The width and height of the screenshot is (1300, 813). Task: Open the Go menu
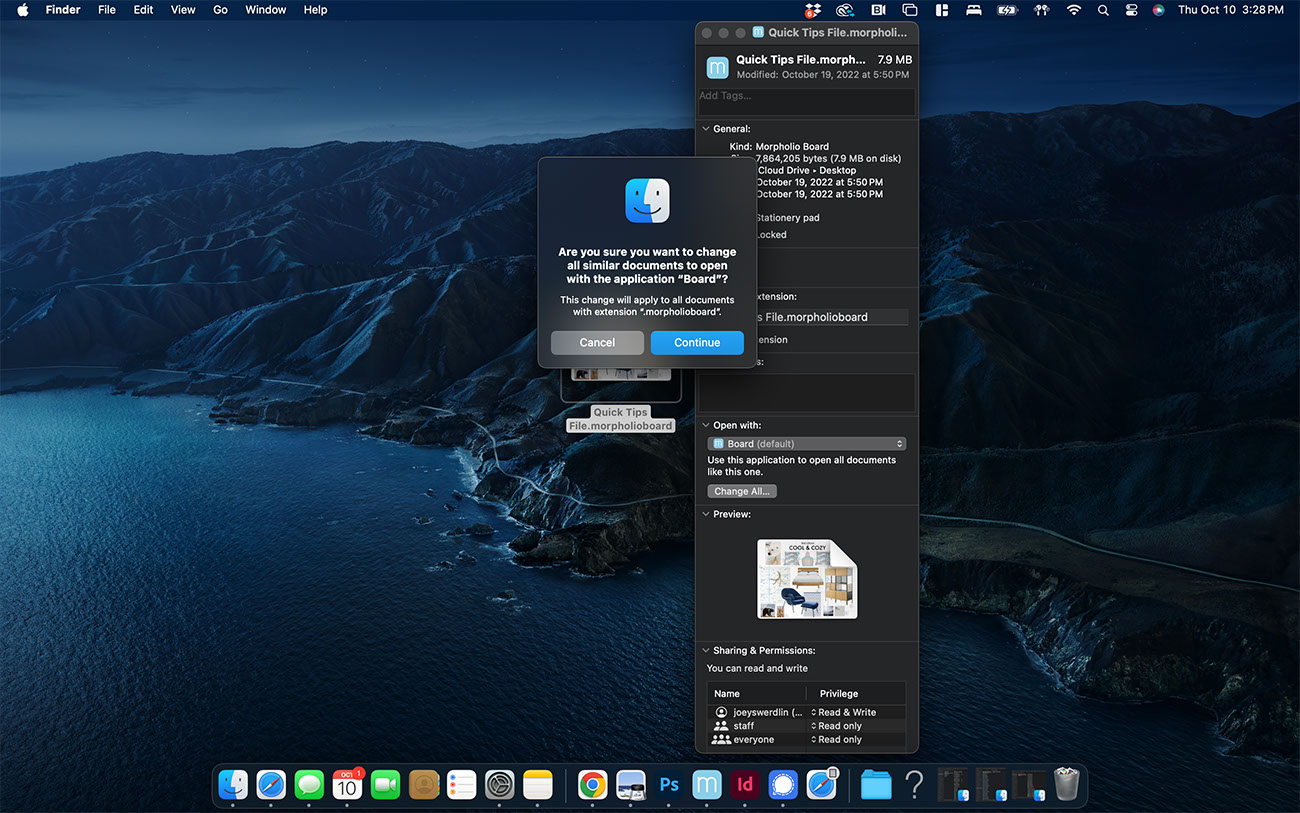pos(220,10)
